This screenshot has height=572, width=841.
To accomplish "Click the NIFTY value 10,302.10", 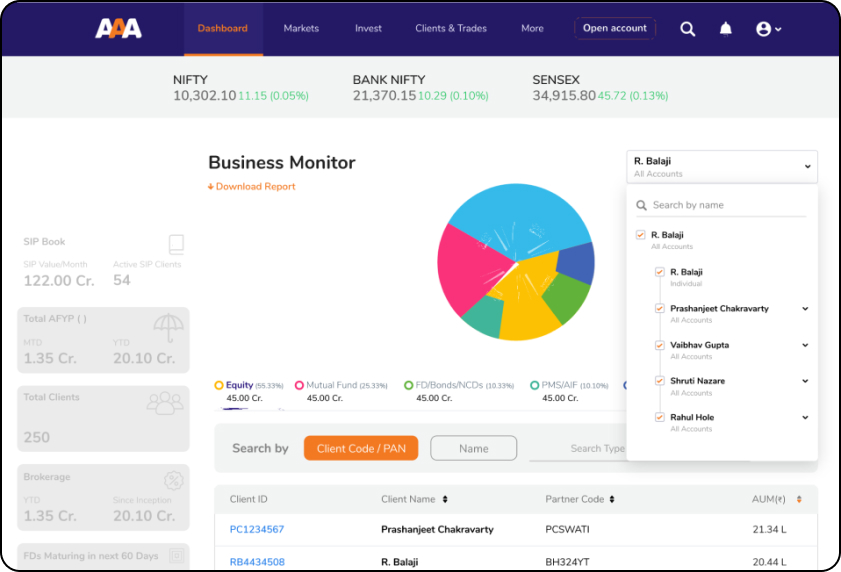I will [204, 96].
